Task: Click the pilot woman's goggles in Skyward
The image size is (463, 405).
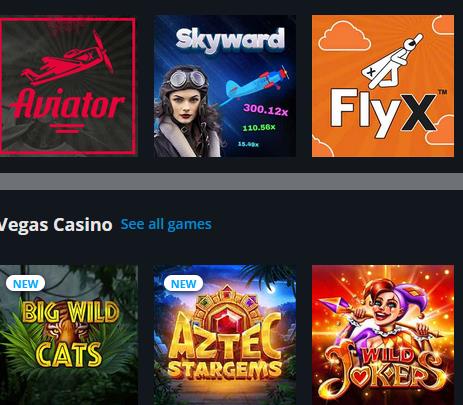Action: [187, 79]
